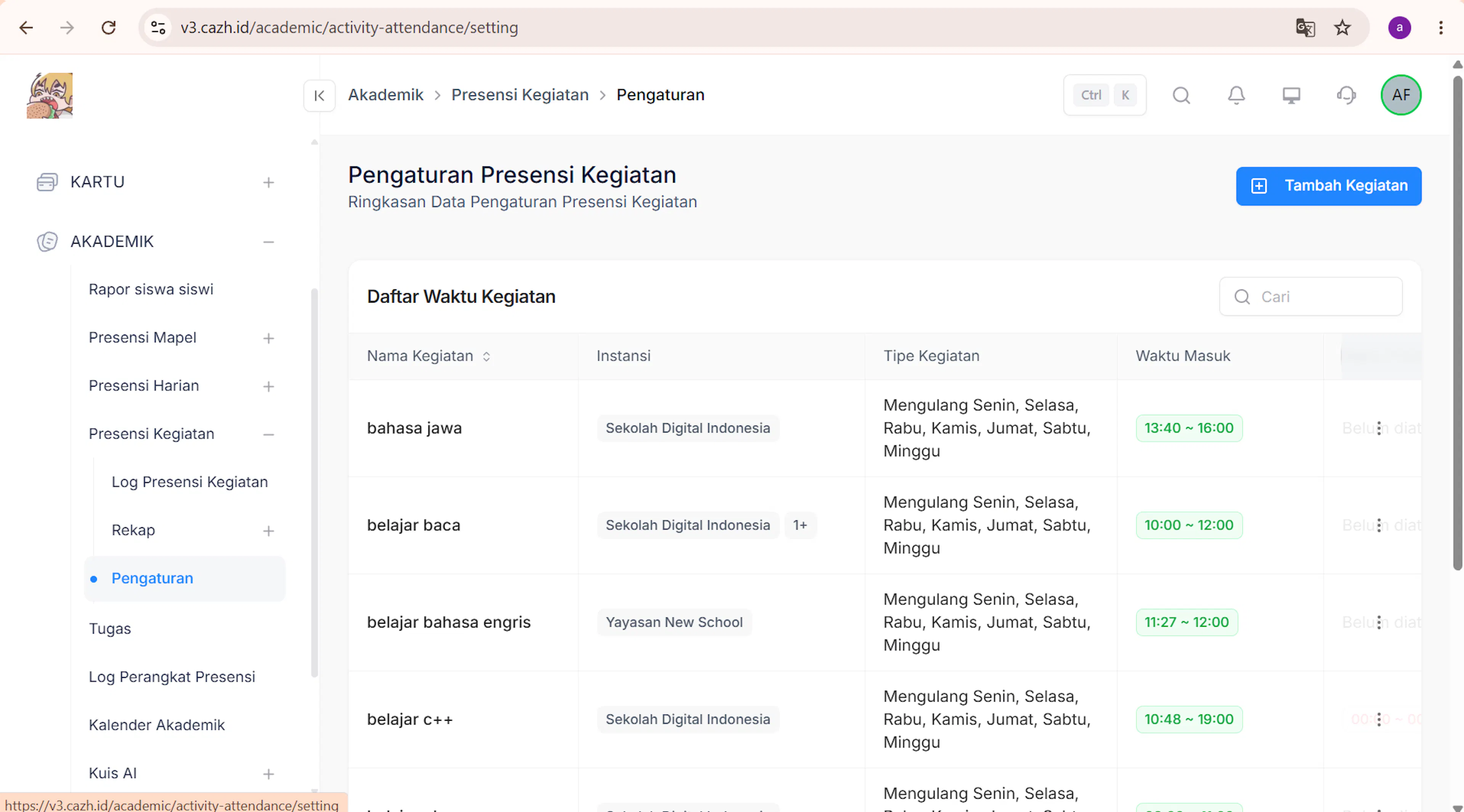Open Log Presensi Kegiatan menu item
Viewport: 1464px width, 812px height.
pyautogui.click(x=190, y=482)
